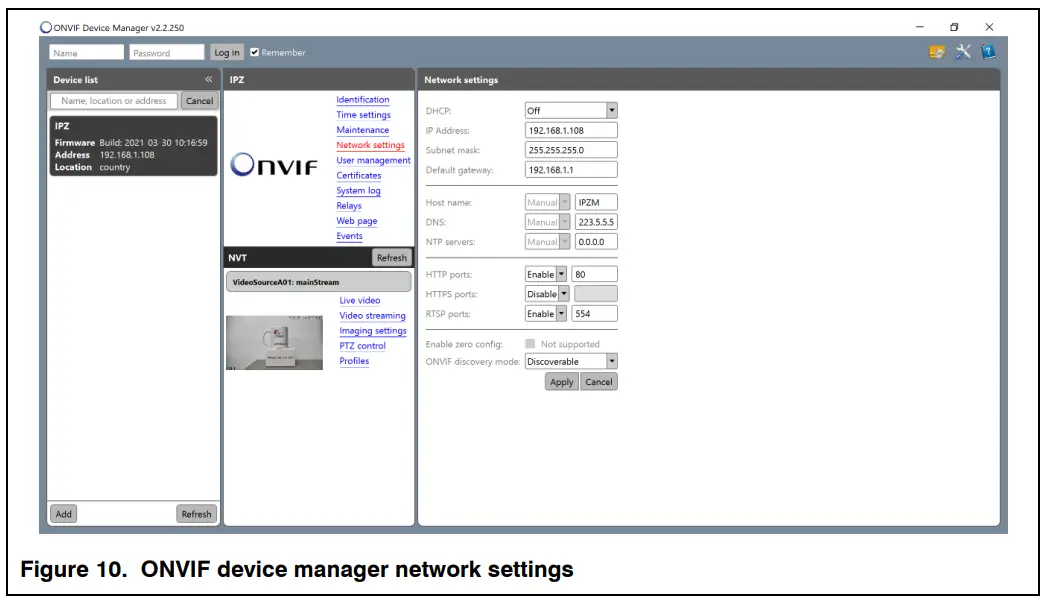Viewport: 1045px width, 601px height.
Task: Click the IPZ panel header
Action: (x=319, y=79)
